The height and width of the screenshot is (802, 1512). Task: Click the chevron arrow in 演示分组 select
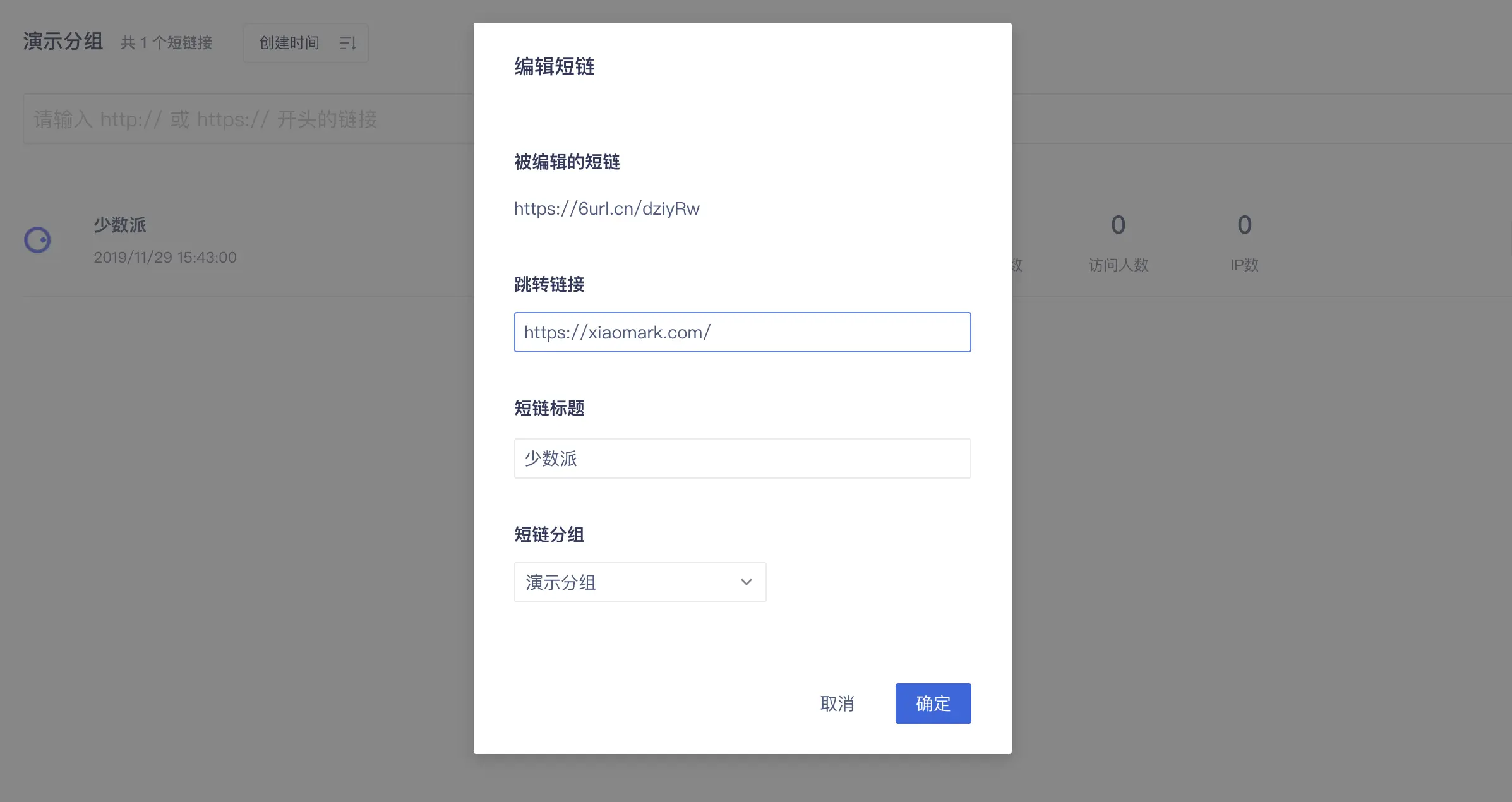[x=746, y=582]
